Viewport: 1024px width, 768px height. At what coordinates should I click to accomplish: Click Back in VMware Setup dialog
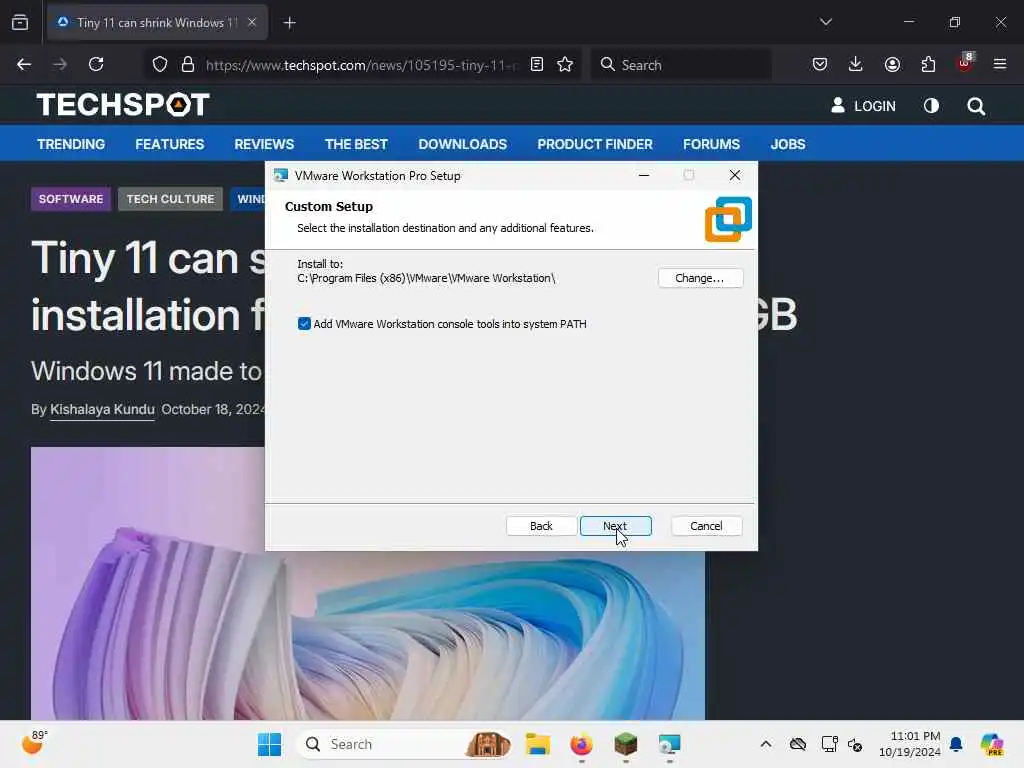[541, 526]
